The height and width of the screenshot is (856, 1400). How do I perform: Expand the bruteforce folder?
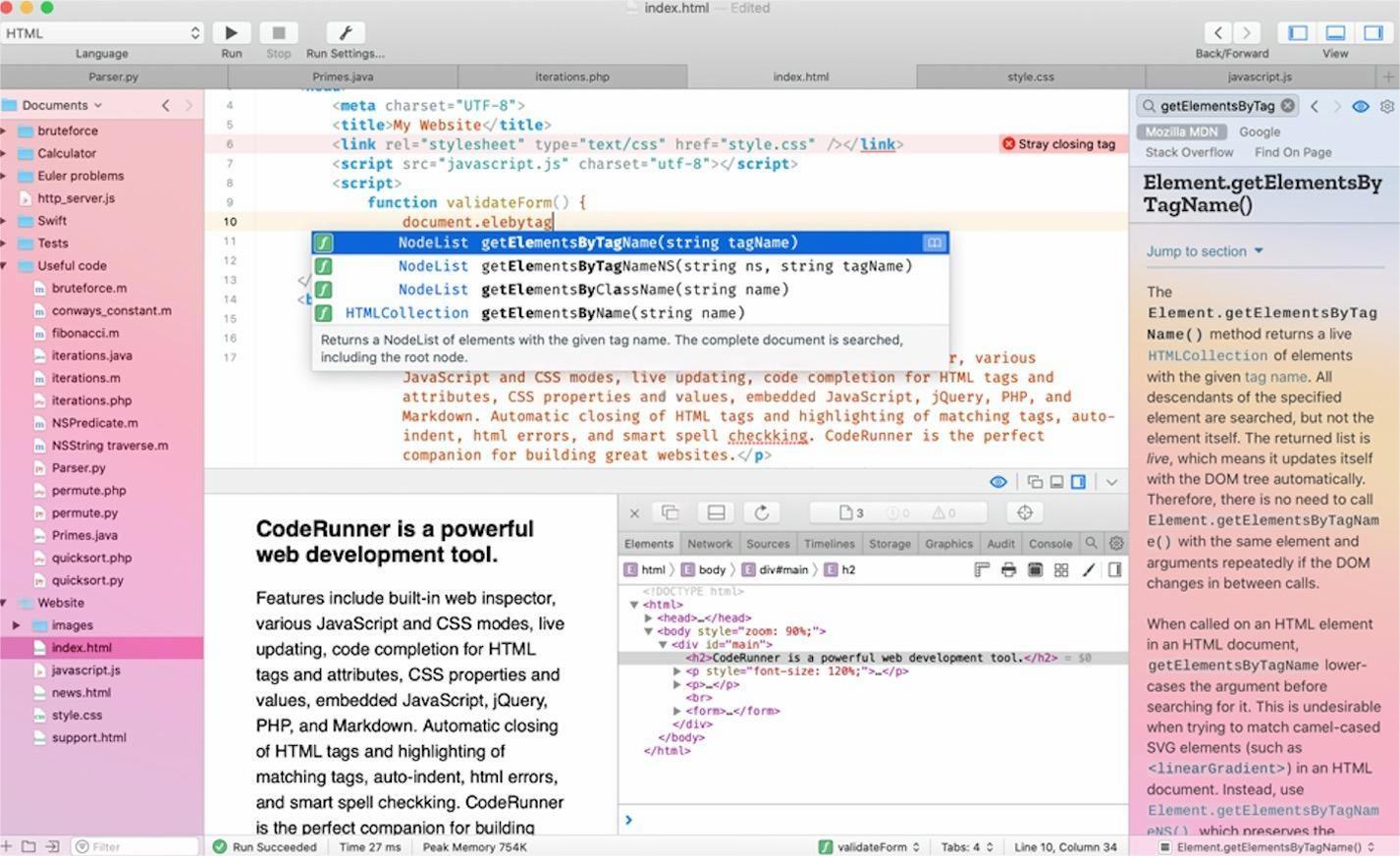[x=4, y=131]
